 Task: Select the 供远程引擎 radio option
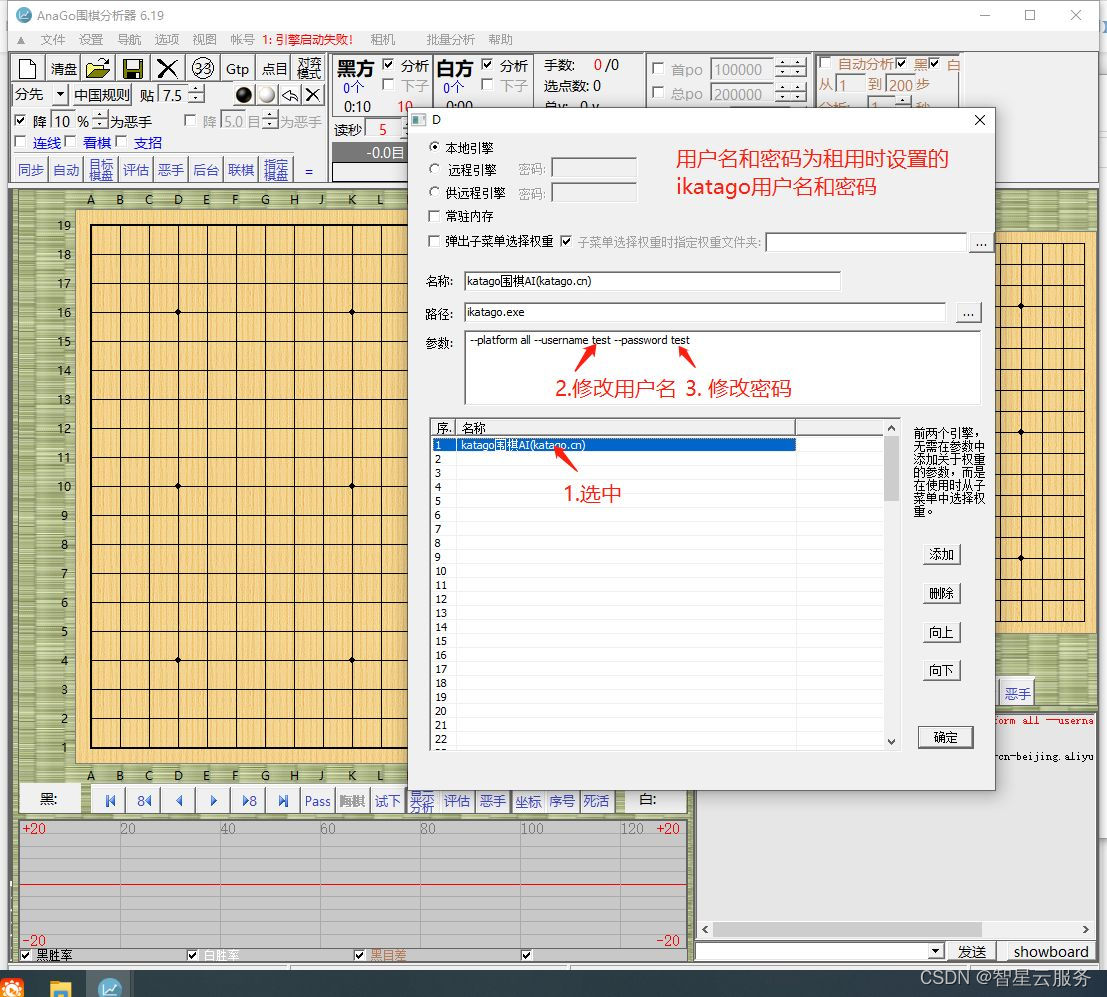click(x=435, y=192)
